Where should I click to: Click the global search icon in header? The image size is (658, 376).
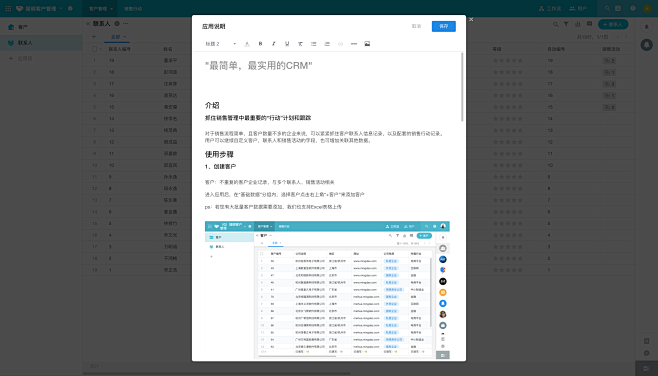[607, 8]
